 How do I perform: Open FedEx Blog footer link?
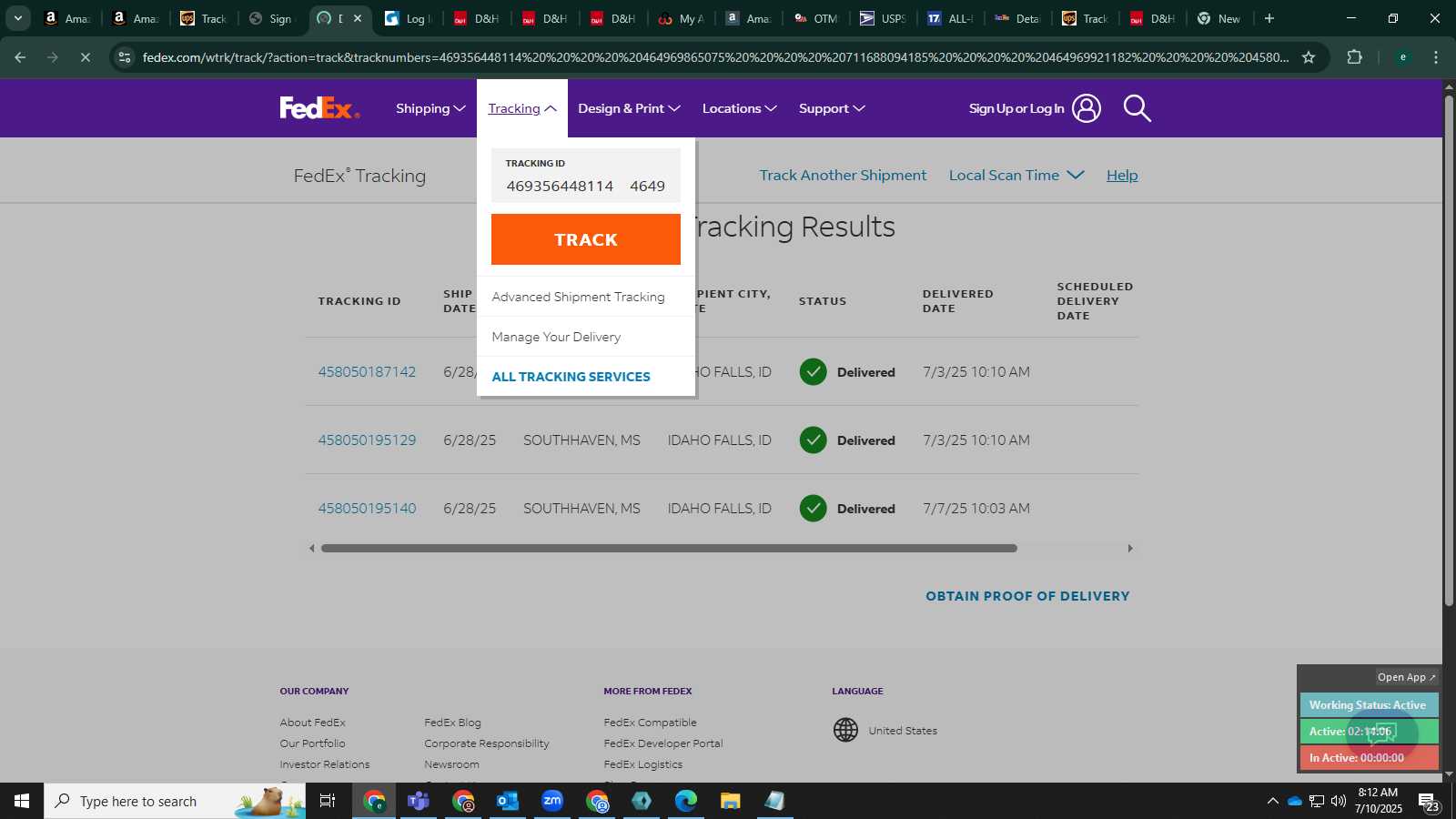[452, 723]
